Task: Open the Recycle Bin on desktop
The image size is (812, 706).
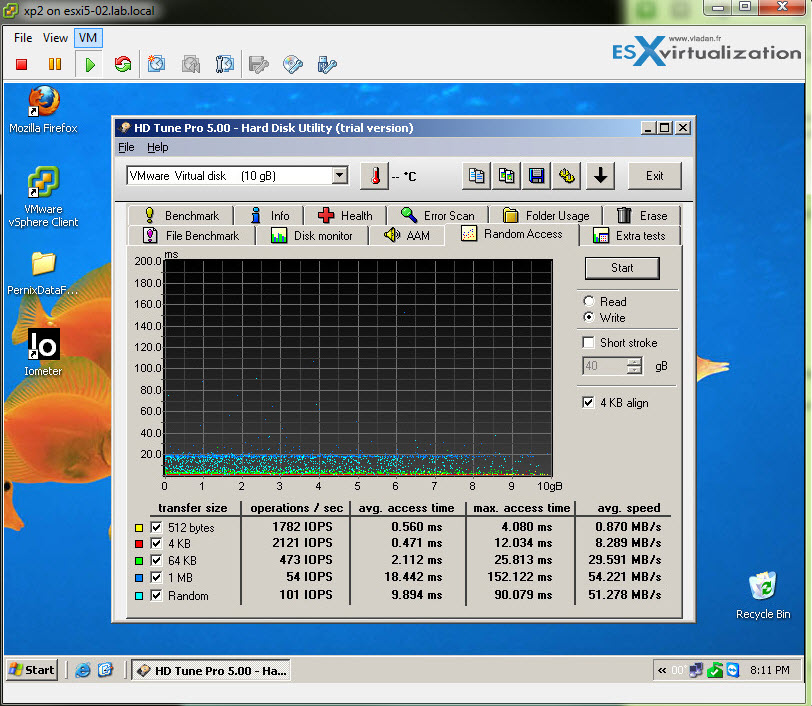Action: point(763,595)
